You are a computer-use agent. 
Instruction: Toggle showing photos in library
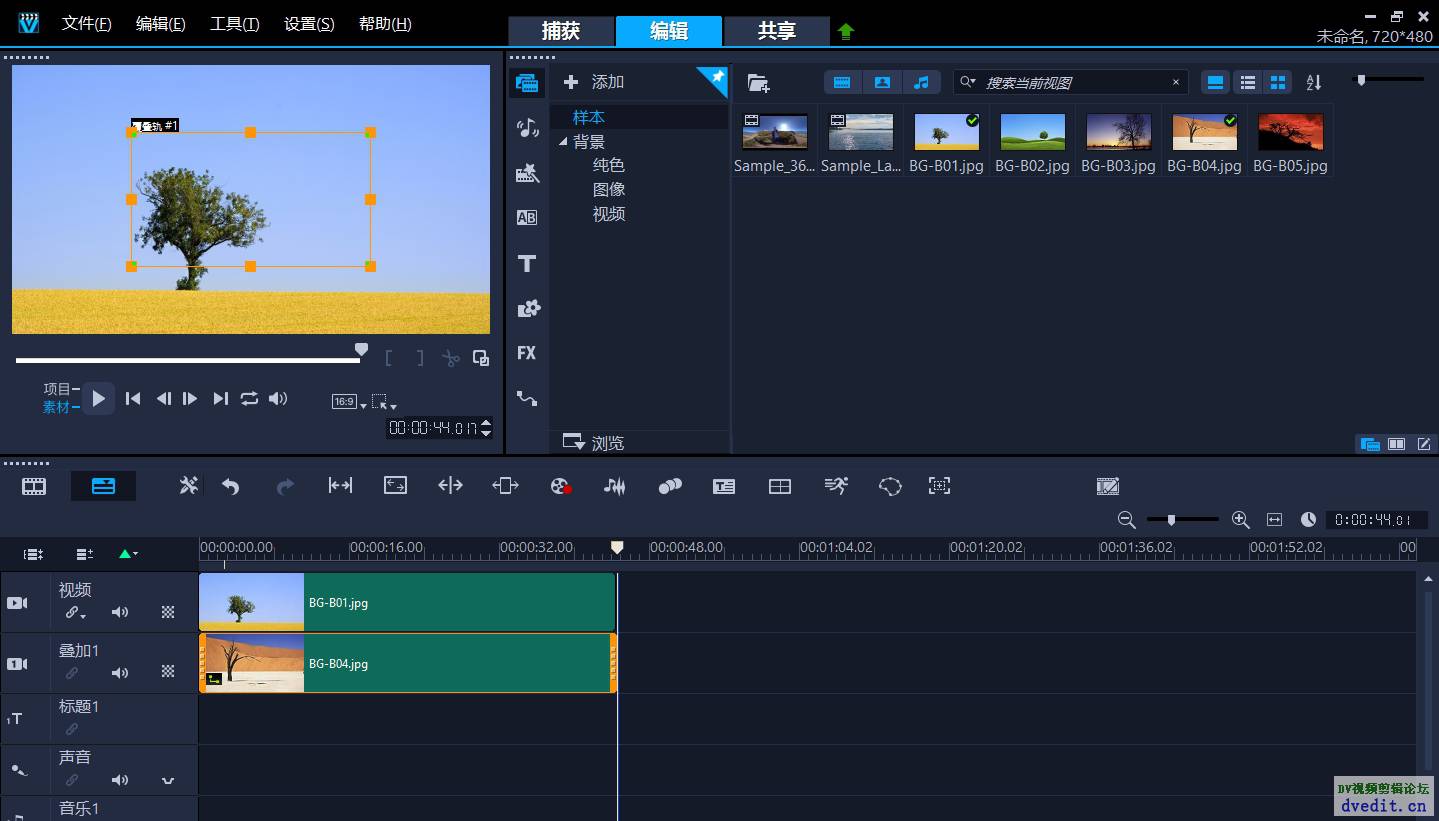point(882,82)
